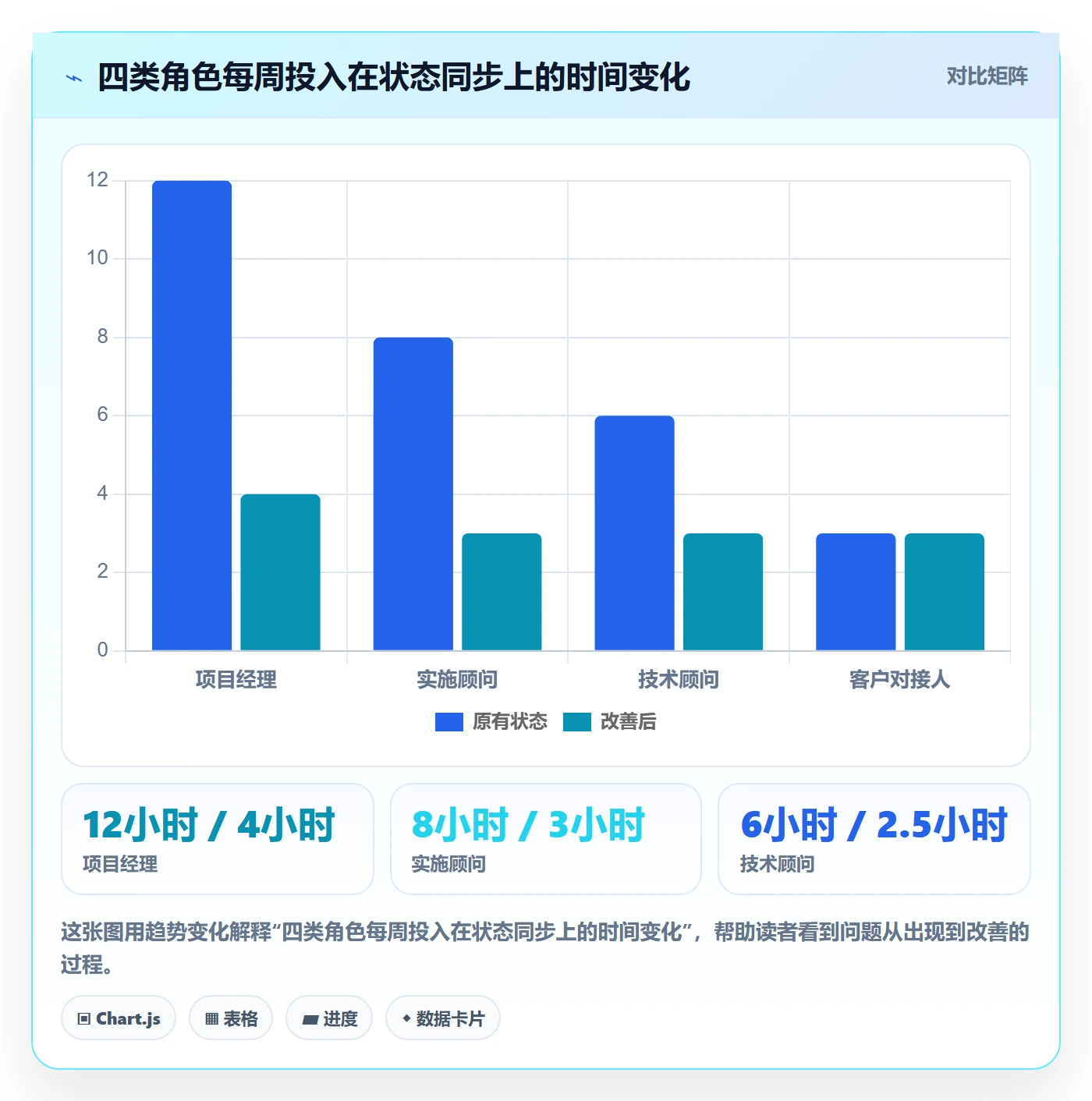Open the 12小时 / 4小时 data card

[x=218, y=839]
